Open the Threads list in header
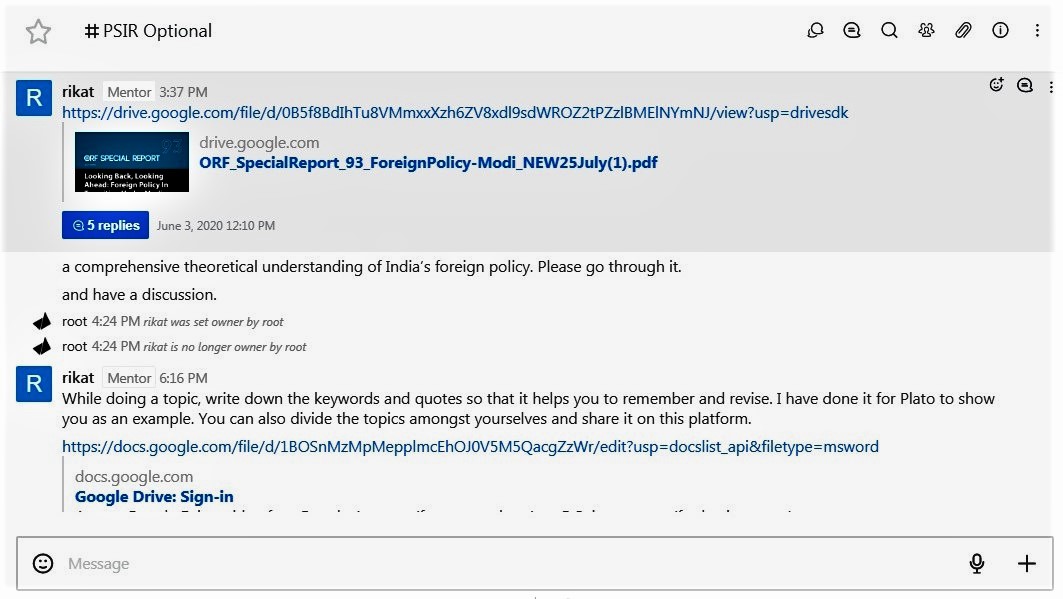This screenshot has width=1063, height=599. tap(852, 31)
